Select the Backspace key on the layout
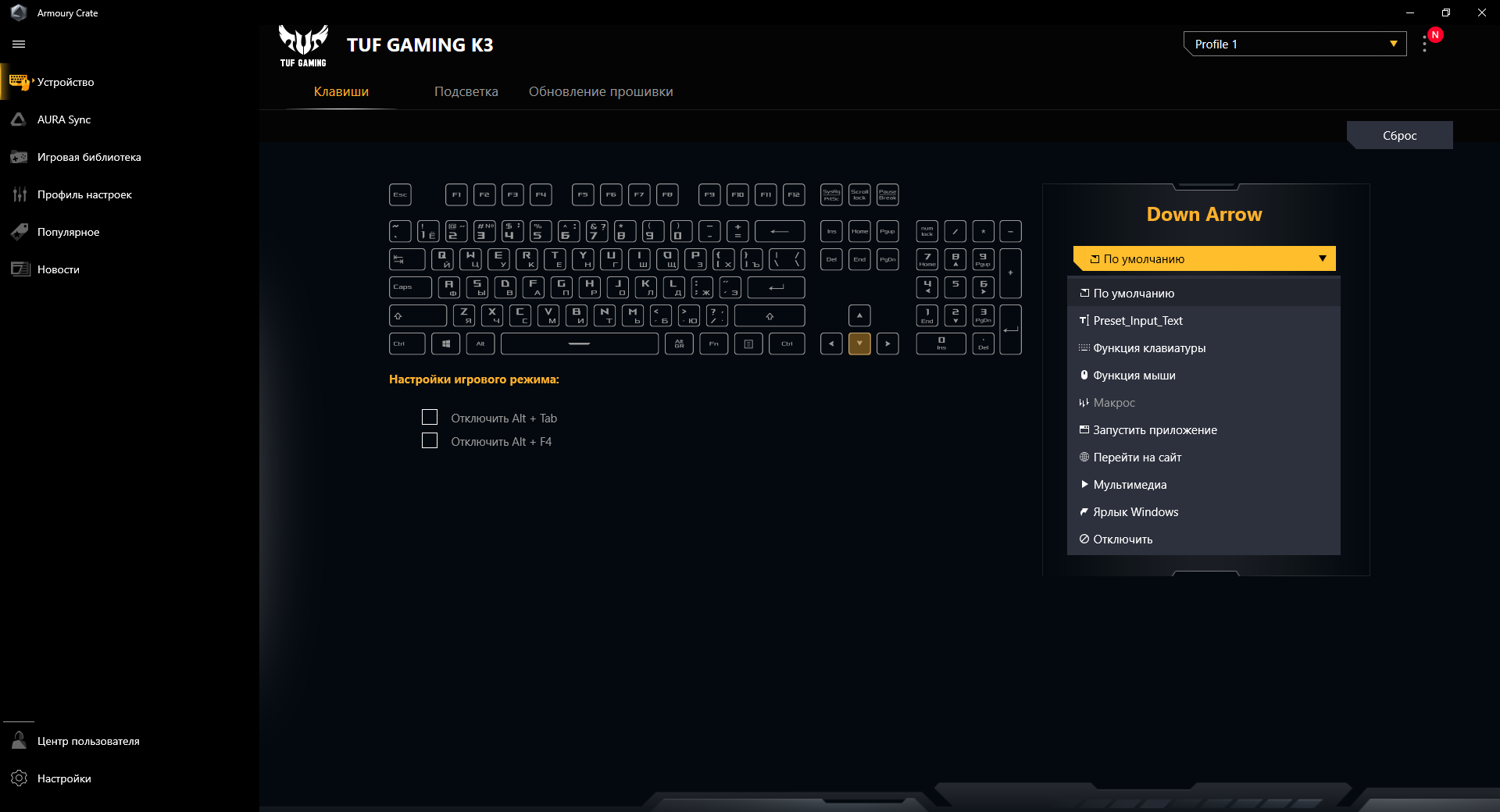Screen dimensions: 1500x812 780,231
